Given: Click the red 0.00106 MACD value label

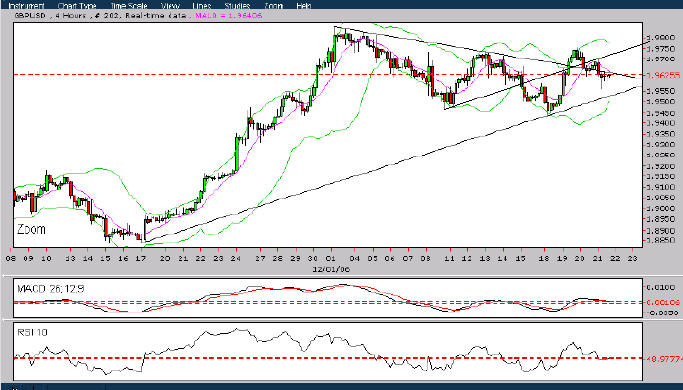Looking at the screenshot, I should 663,302.
